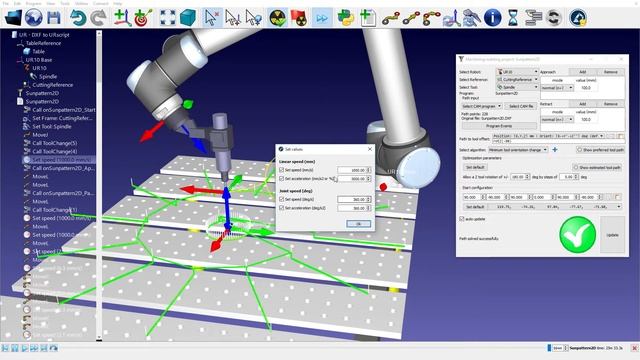Click Add in the Approach section

pyautogui.click(x=582, y=72)
